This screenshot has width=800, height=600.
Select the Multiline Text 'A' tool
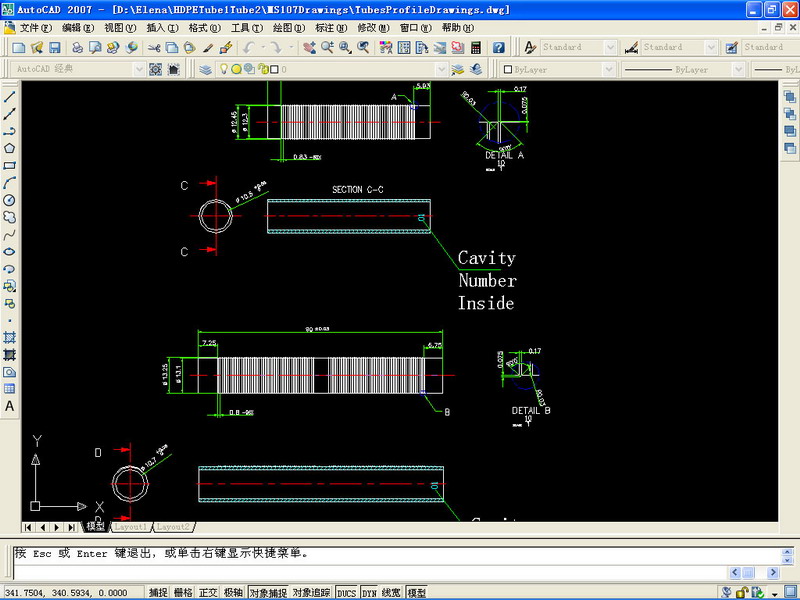pyautogui.click(x=10, y=406)
